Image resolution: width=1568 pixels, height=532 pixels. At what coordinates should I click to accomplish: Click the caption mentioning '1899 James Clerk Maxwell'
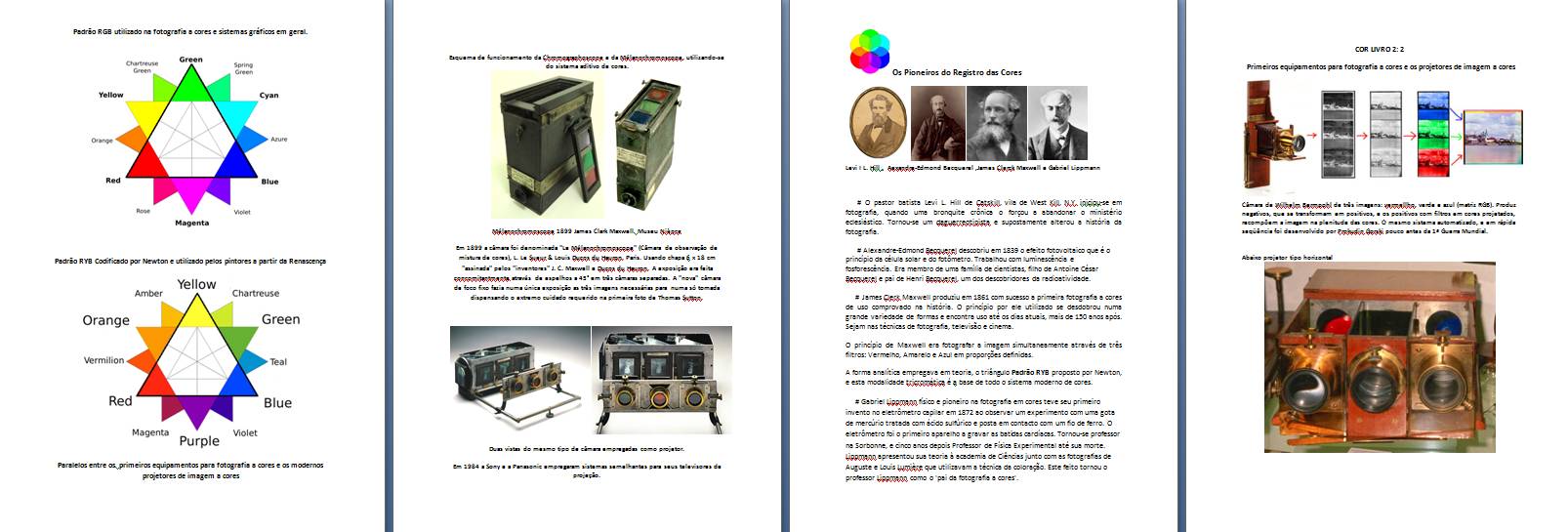pos(587,232)
